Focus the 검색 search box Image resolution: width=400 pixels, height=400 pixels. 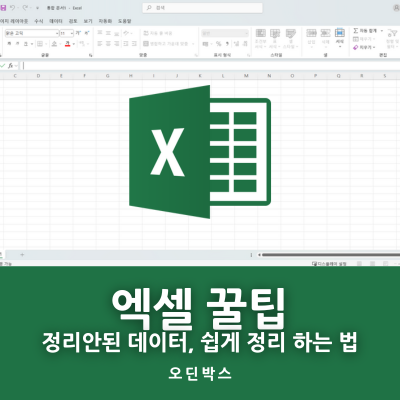click(203, 8)
